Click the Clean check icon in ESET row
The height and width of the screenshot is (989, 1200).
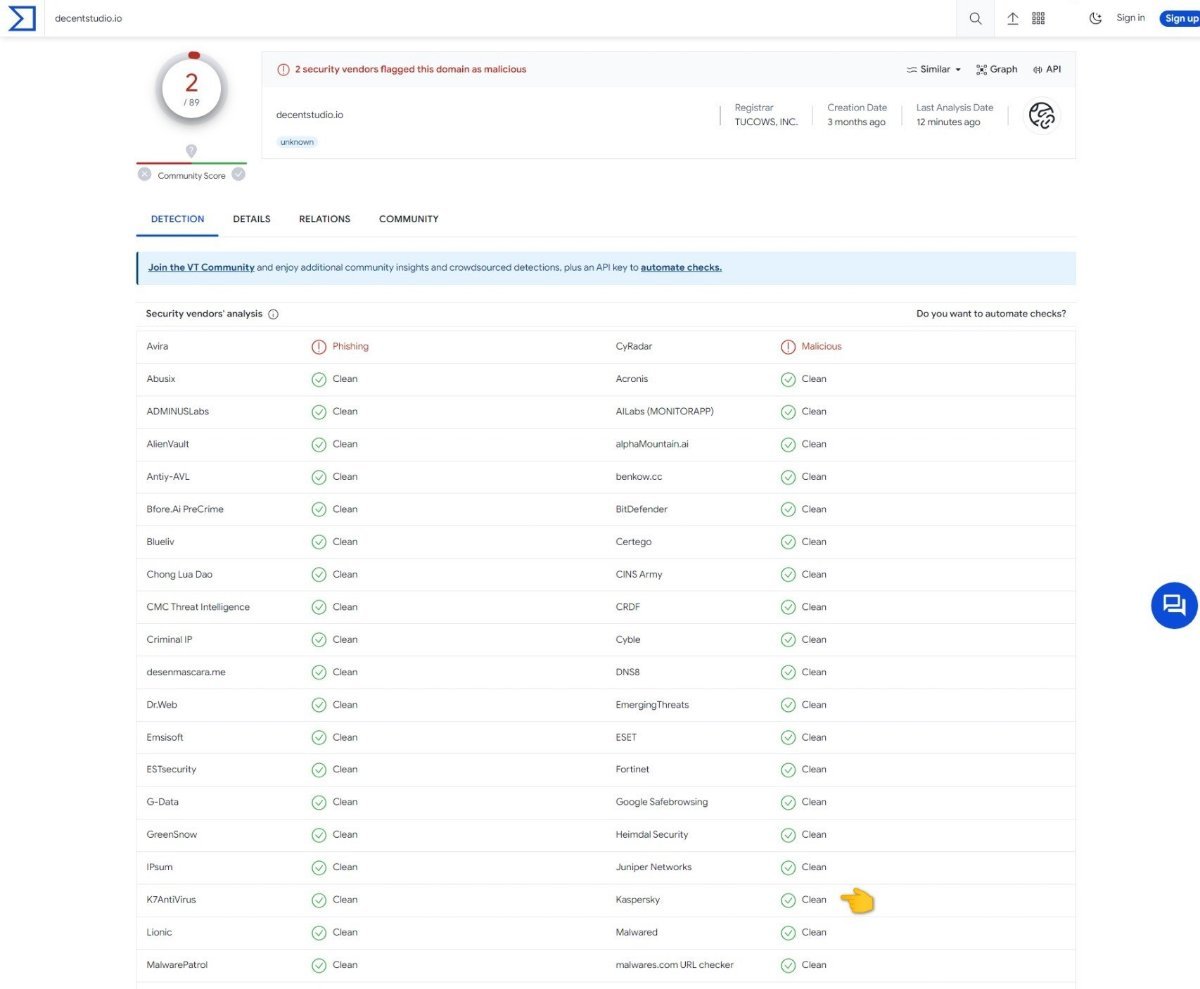click(x=788, y=737)
